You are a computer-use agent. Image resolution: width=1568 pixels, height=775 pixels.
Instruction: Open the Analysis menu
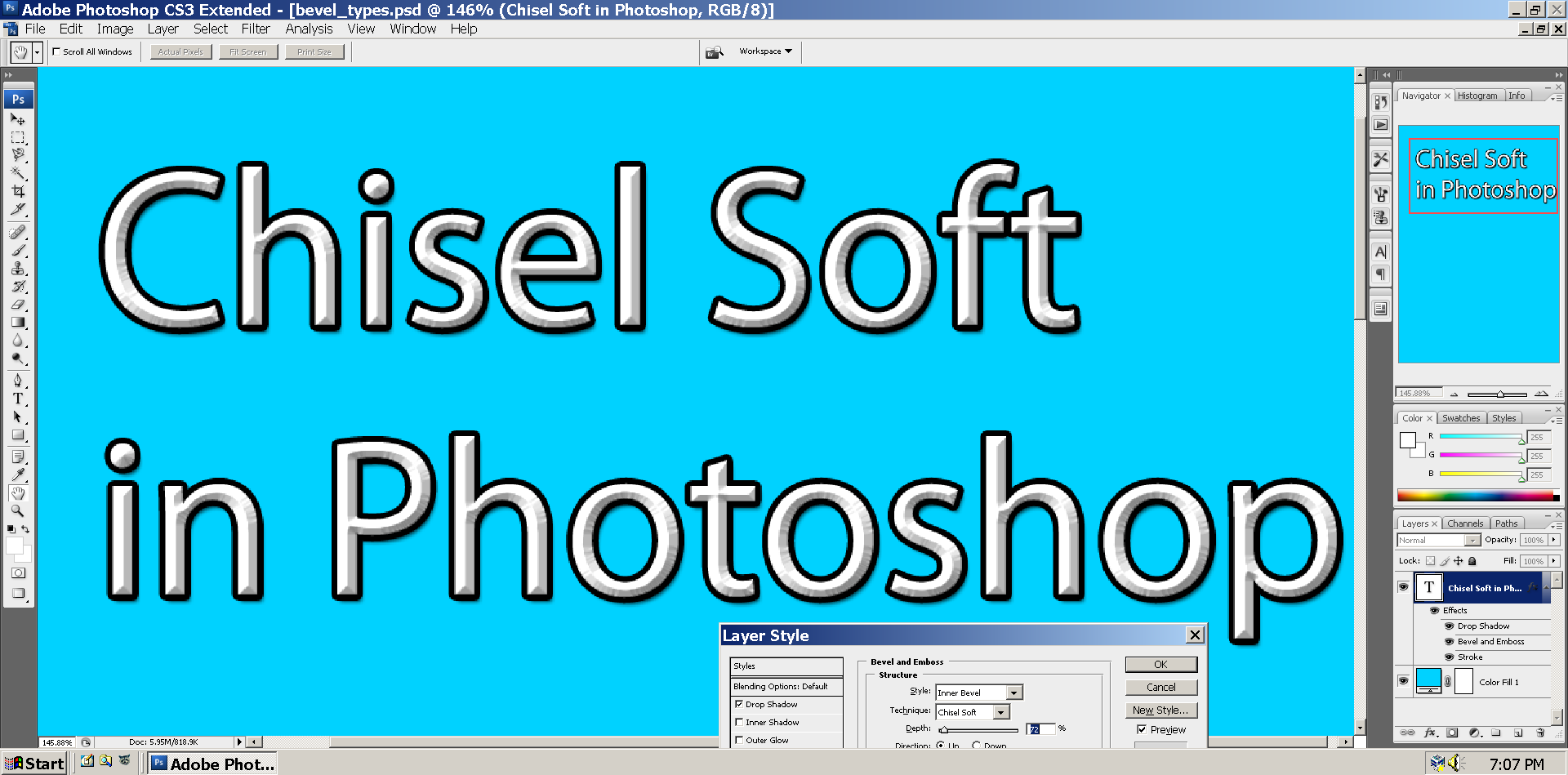click(x=309, y=29)
